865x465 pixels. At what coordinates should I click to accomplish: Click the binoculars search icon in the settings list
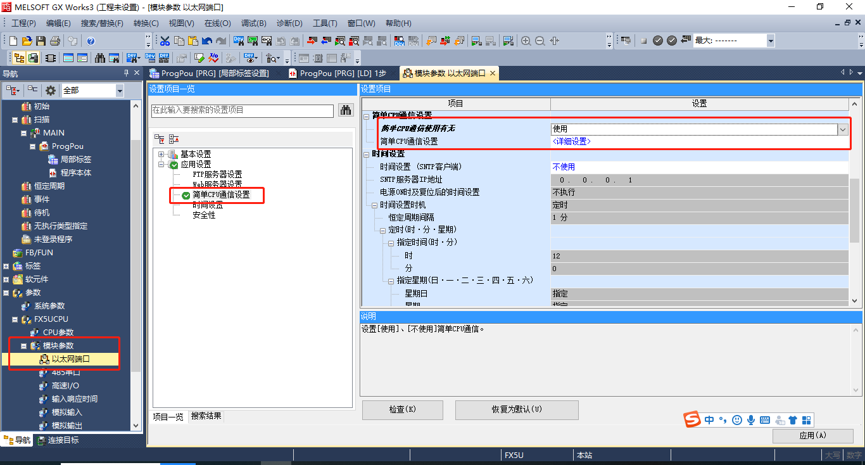(x=346, y=110)
